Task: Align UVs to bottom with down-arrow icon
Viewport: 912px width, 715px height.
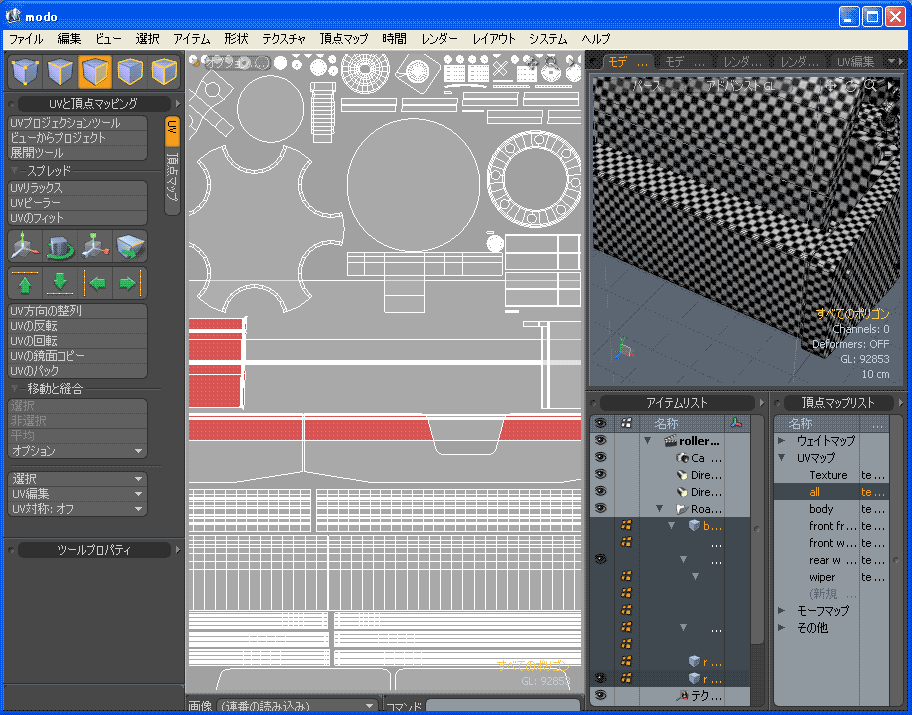Action: pos(60,283)
